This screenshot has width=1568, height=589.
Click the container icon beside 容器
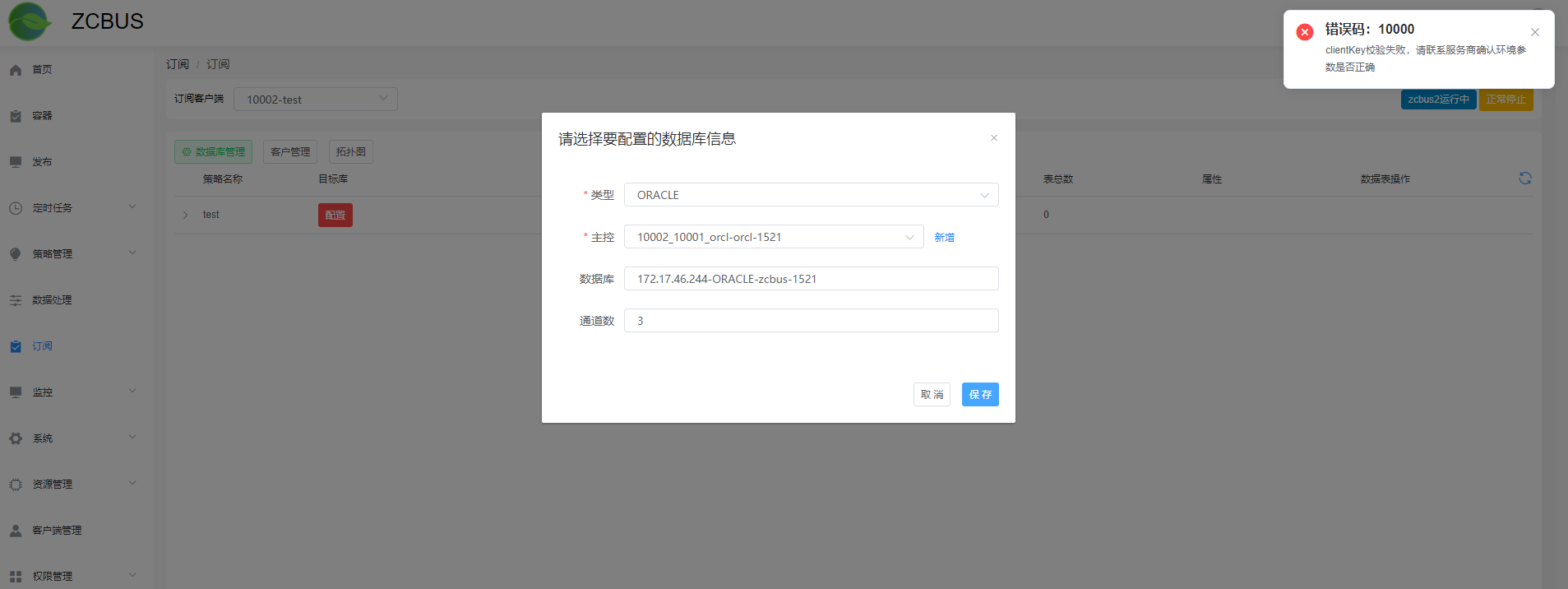pyautogui.click(x=16, y=116)
